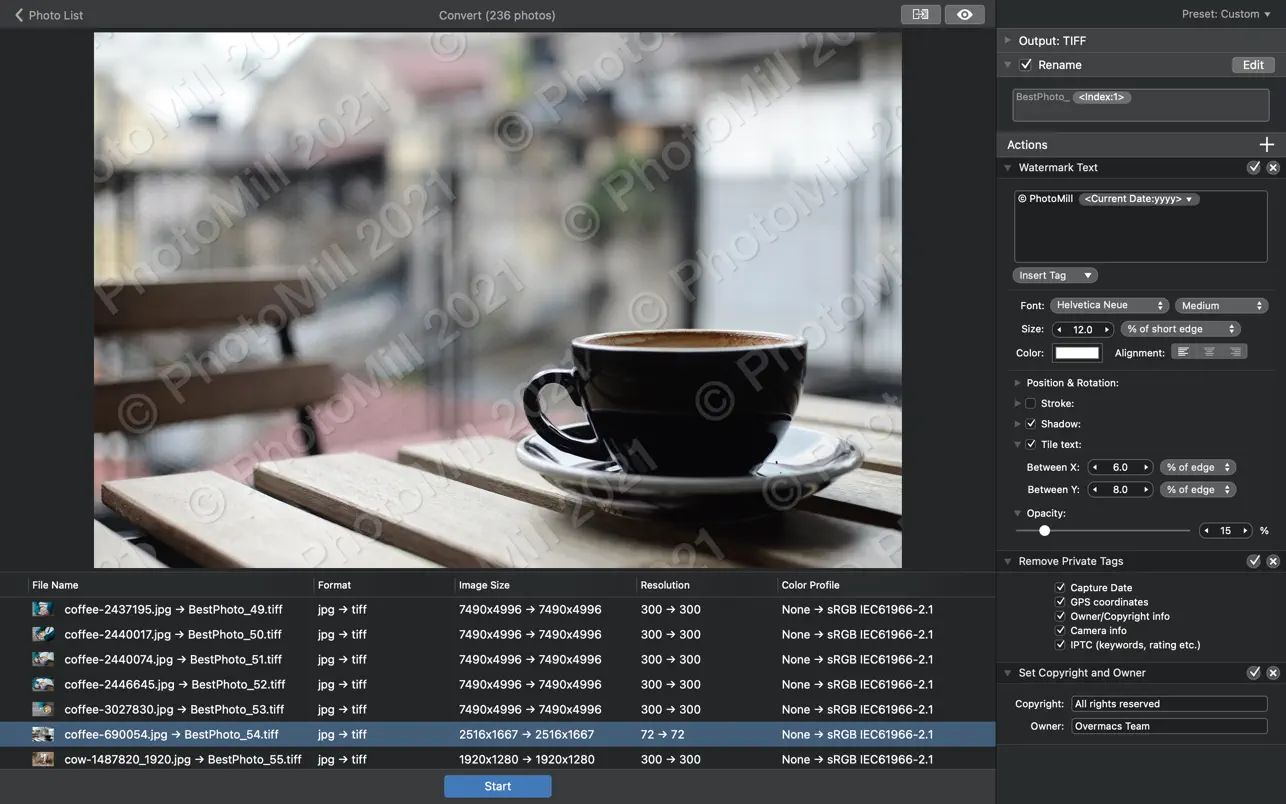Add a new action with plus icon
This screenshot has width=1286, height=804.
click(x=1266, y=145)
